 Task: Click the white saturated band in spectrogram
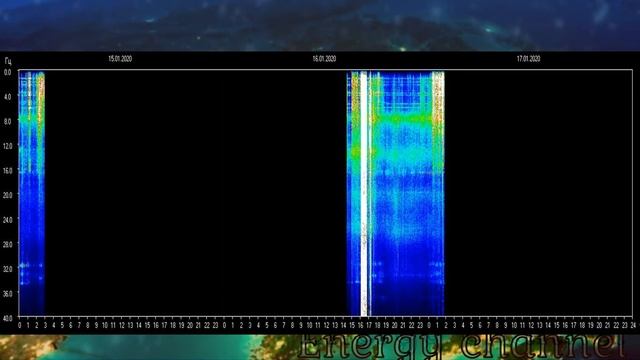point(364,193)
